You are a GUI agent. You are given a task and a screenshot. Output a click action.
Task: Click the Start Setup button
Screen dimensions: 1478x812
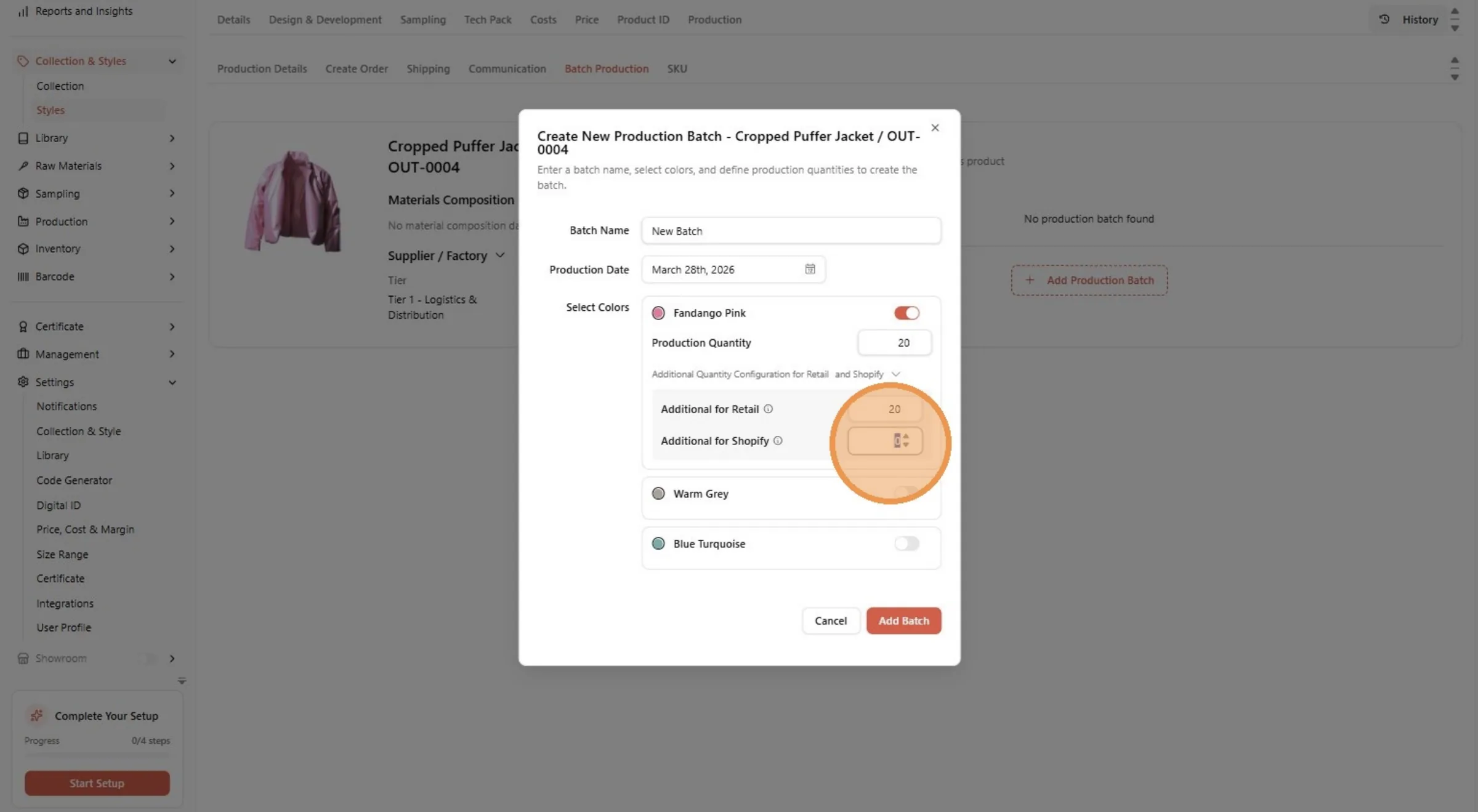[97, 783]
